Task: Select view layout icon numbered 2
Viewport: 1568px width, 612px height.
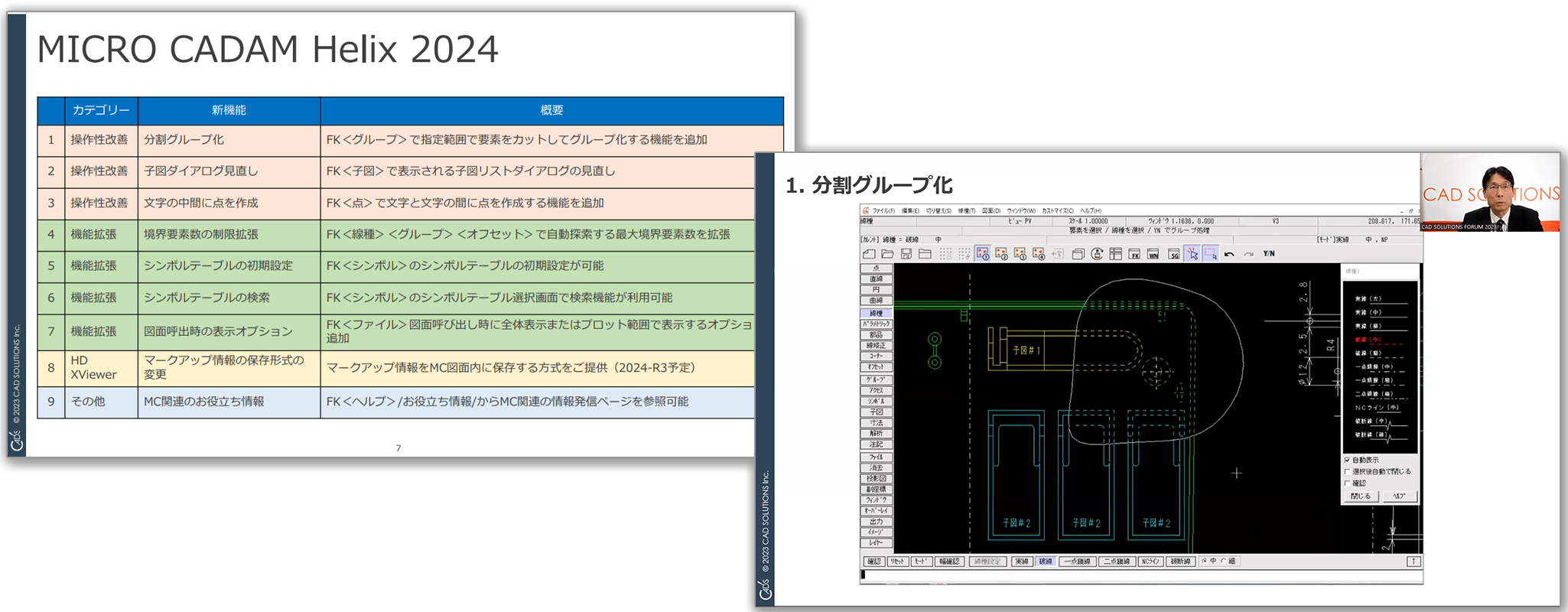Action: click(1001, 254)
